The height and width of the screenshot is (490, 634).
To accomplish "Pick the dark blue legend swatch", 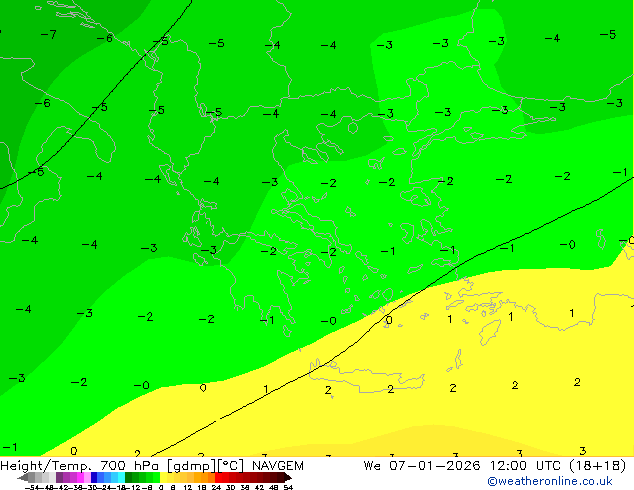I will tap(94, 477).
